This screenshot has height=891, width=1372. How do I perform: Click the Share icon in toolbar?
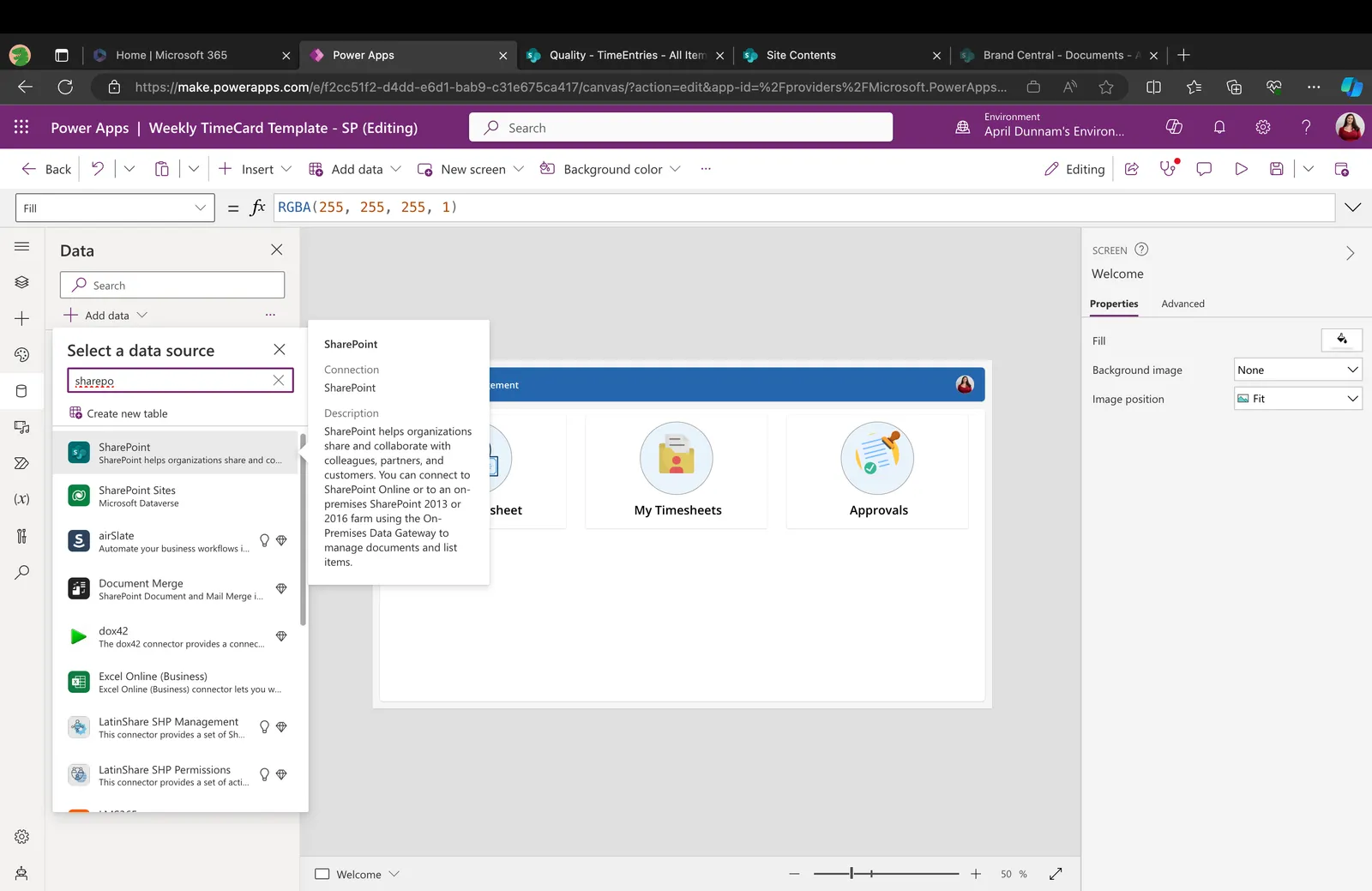tap(1132, 169)
